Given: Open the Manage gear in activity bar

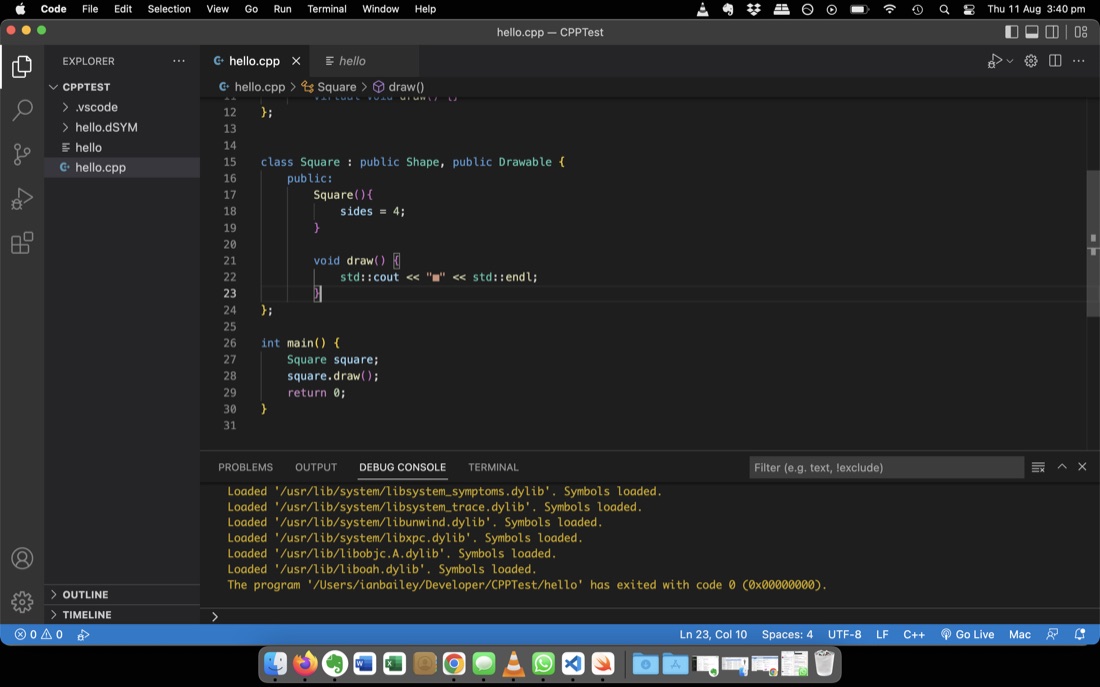Looking at the screenshot, I should 22,601.
